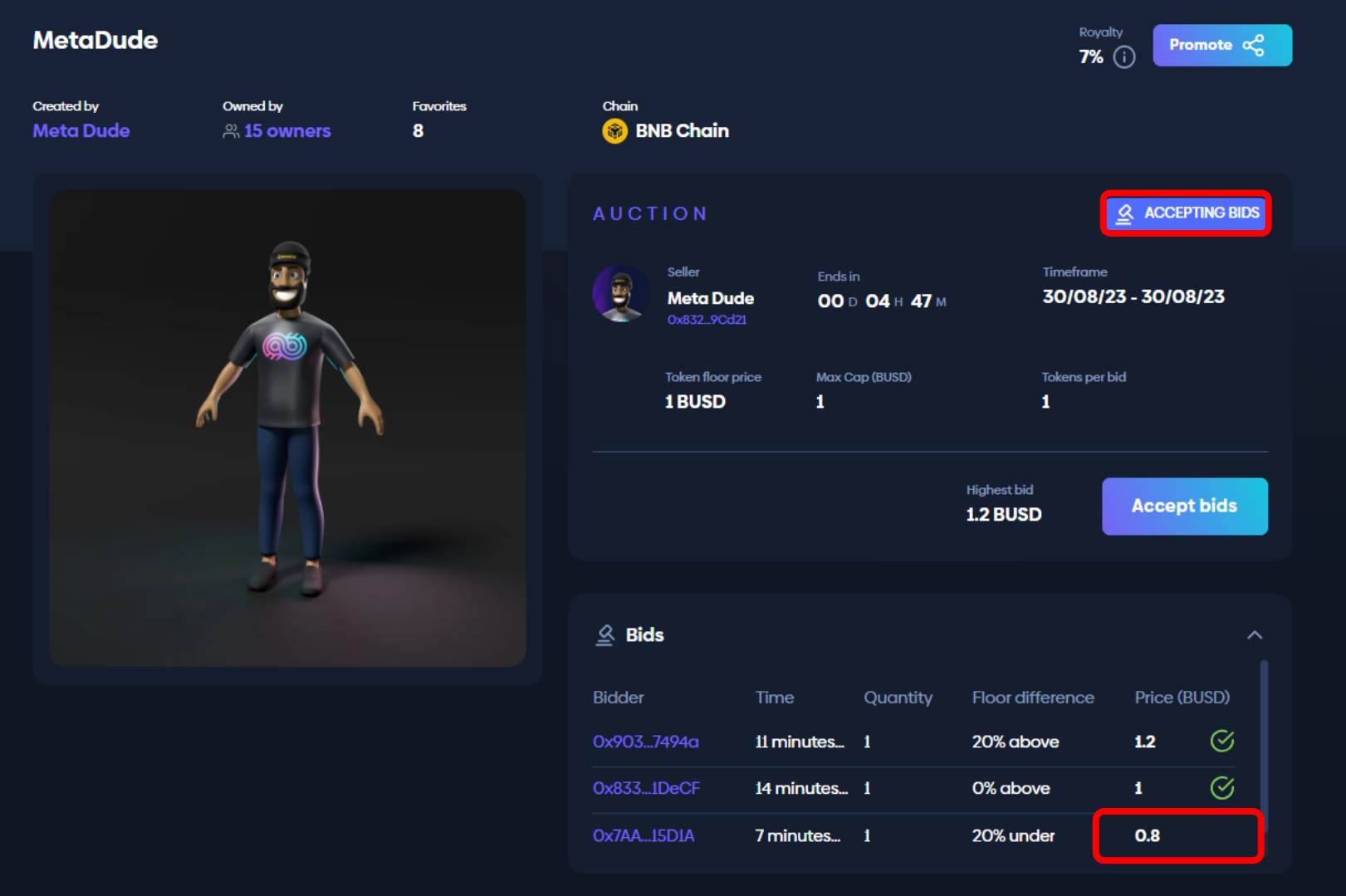Click the Meta Dude seller avatar
Screen dimensions: 1346x896
pos(621,294)
